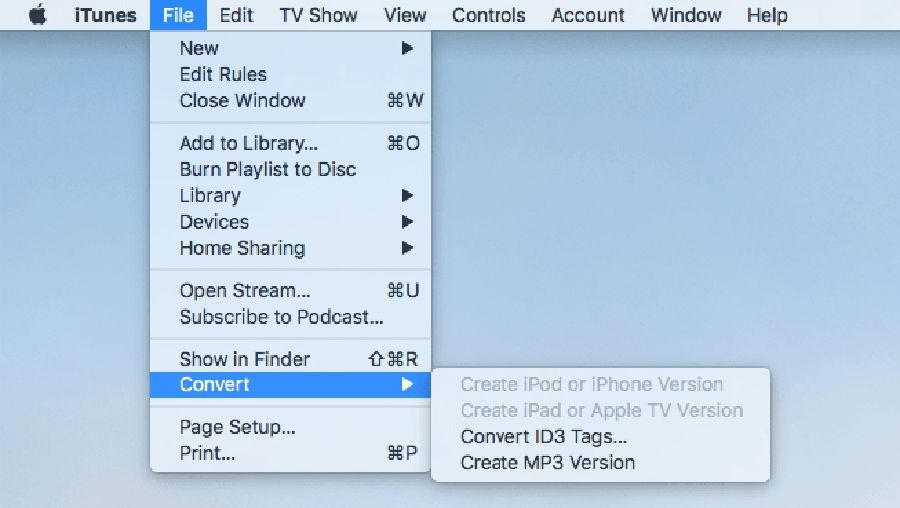The height and width of the screenshot is (508, 900).
Task: Close the open File menu
Action: pos(178,15)
